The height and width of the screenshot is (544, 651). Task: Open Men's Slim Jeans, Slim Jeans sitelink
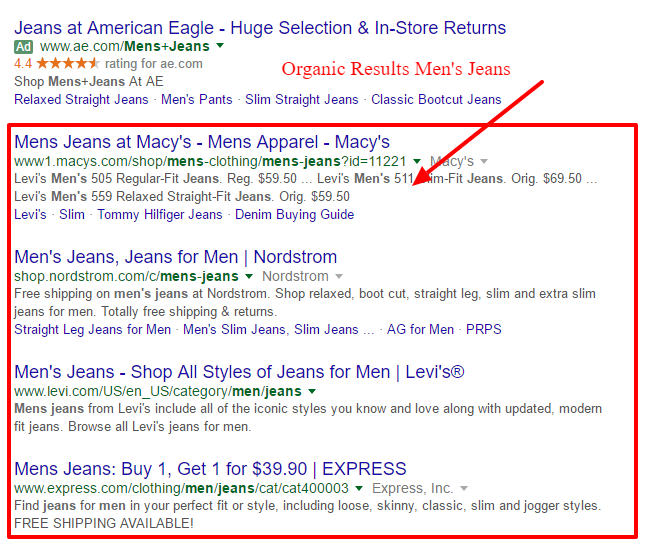click(x=279, y=330)
